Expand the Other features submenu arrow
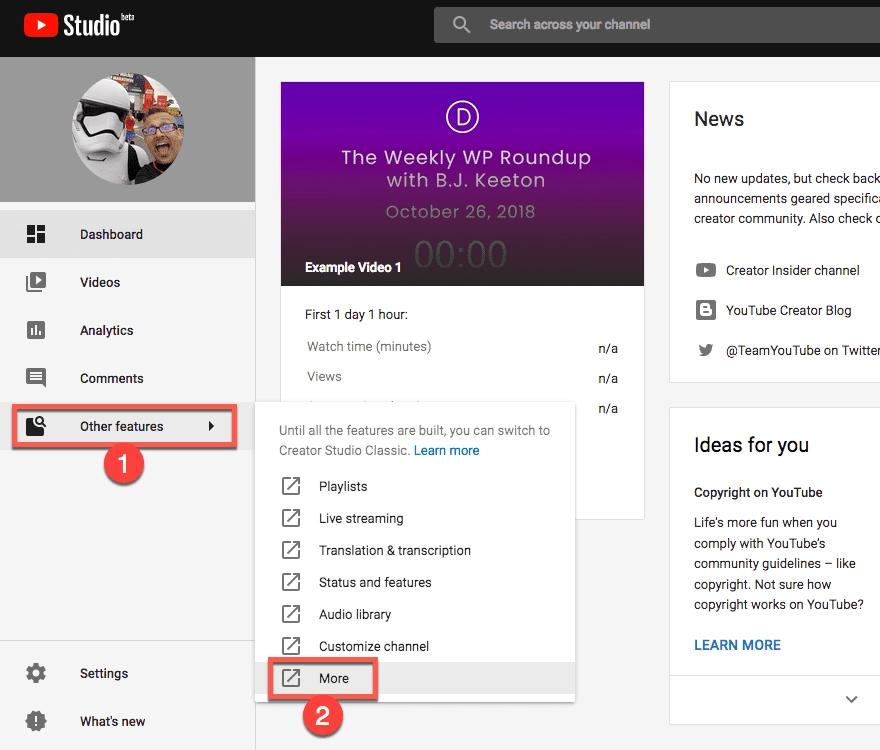This screenshot has height=750, width=880. [211, 427]
